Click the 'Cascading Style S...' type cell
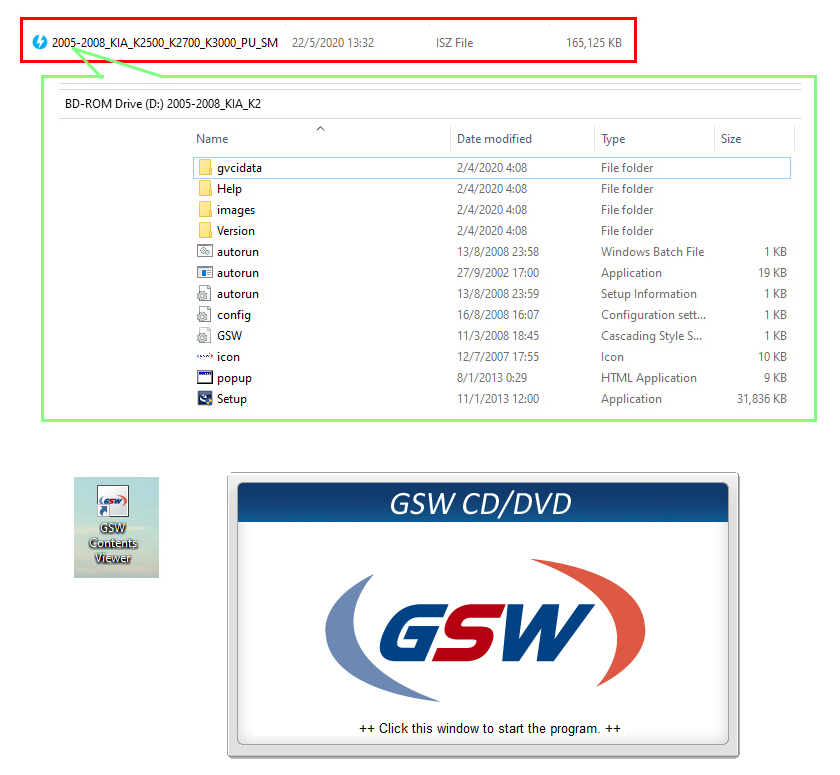The image size is (840, 775). pyautogui.click(x=651, y=336)
